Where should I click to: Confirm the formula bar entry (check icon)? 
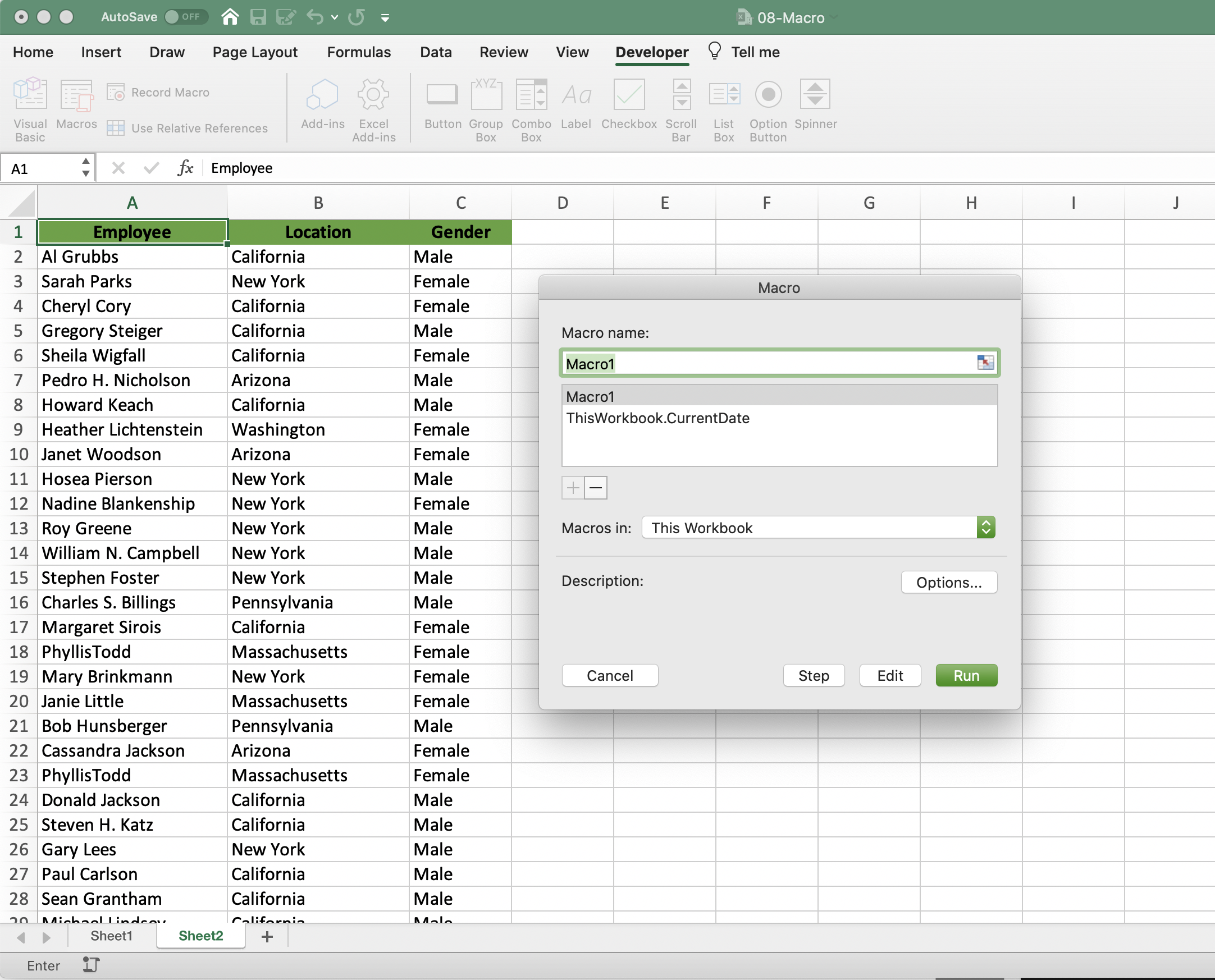point(151,168)
